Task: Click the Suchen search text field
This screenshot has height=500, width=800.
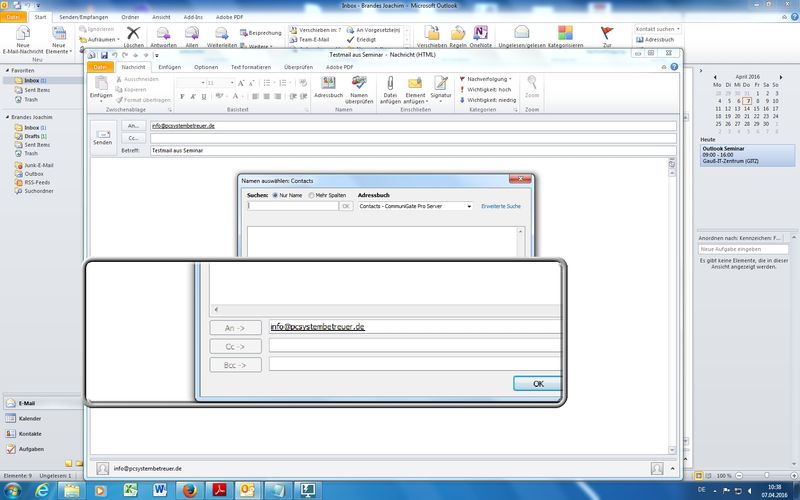Action: 292,206
